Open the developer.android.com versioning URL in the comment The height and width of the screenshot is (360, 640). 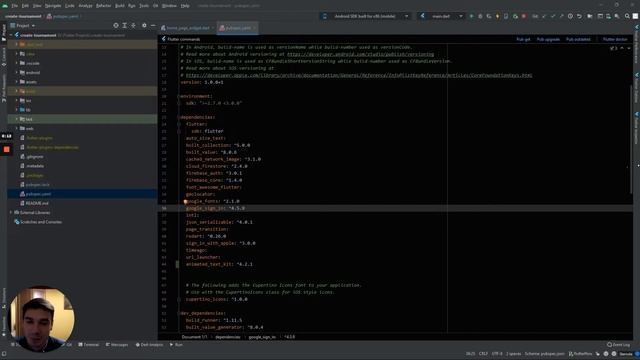point(360,54)
